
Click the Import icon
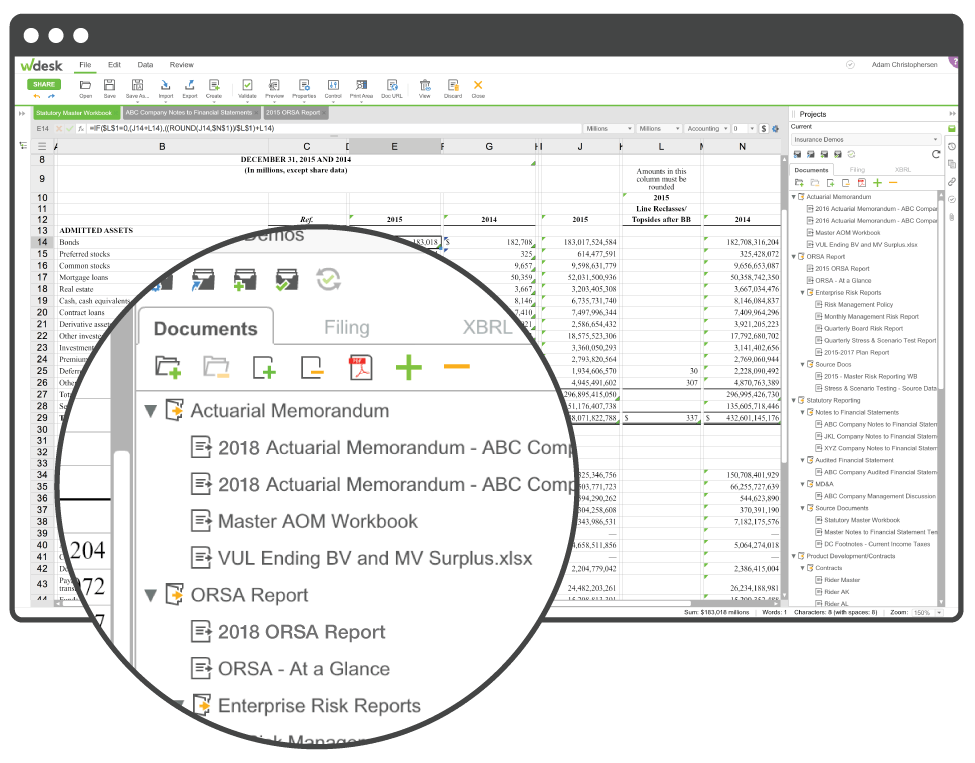(x=165, y=85)
